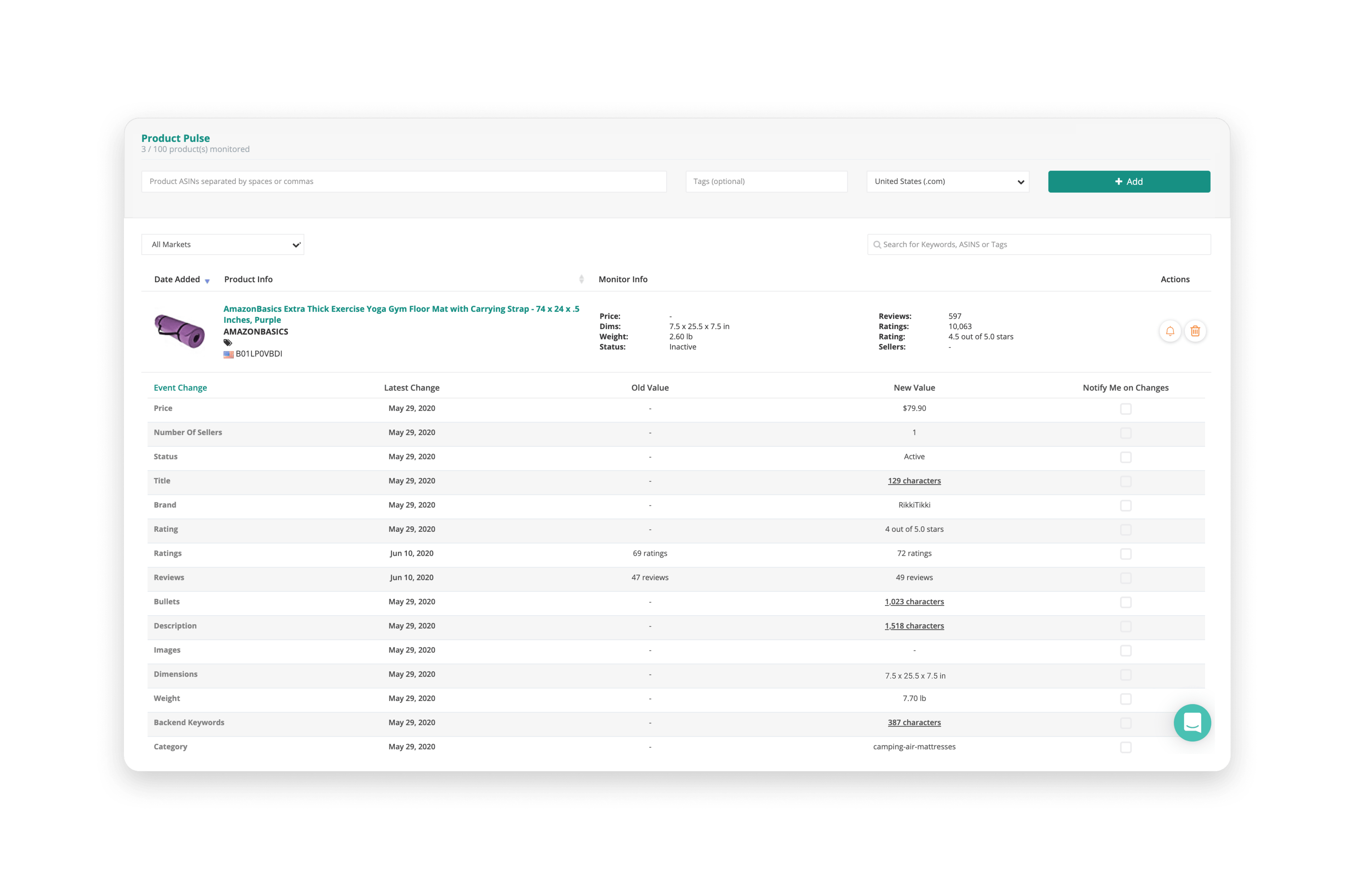The width and height of the screenshot is (1354, 896).
Task: Toggle the Title row notify checkbox
Action: [x=1126, y=481]
